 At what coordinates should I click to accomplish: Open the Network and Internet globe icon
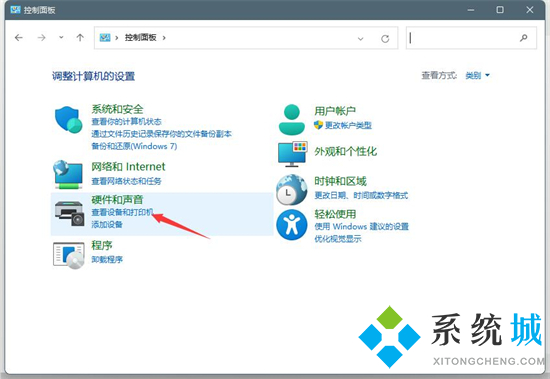click(68, 174)
